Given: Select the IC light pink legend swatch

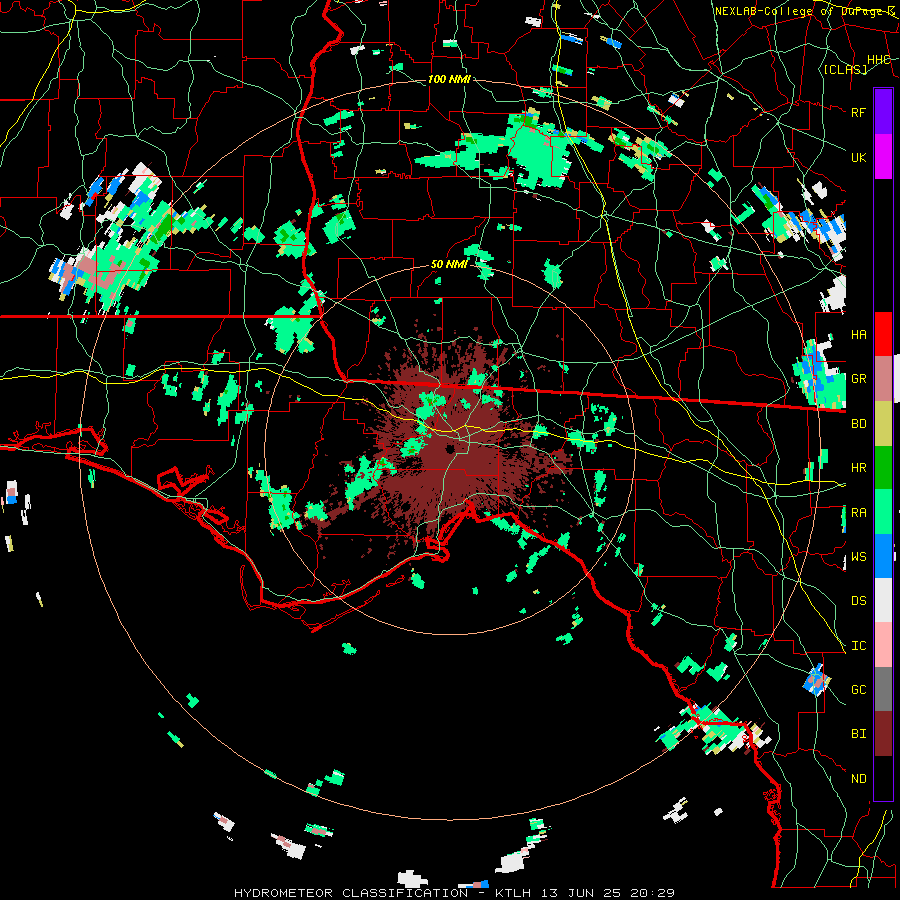Looking at the screenshot, I should [x=883, y=645].
